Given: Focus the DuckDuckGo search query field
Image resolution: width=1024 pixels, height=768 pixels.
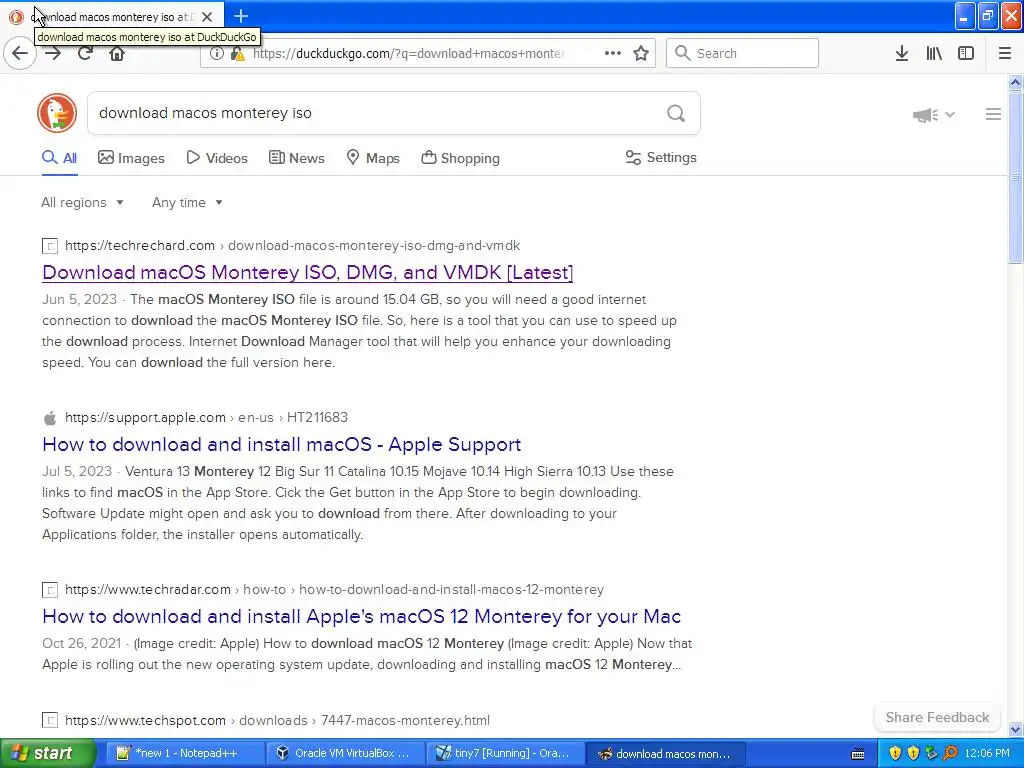Looking at the screenshot, I should click(x=377, y=113).
